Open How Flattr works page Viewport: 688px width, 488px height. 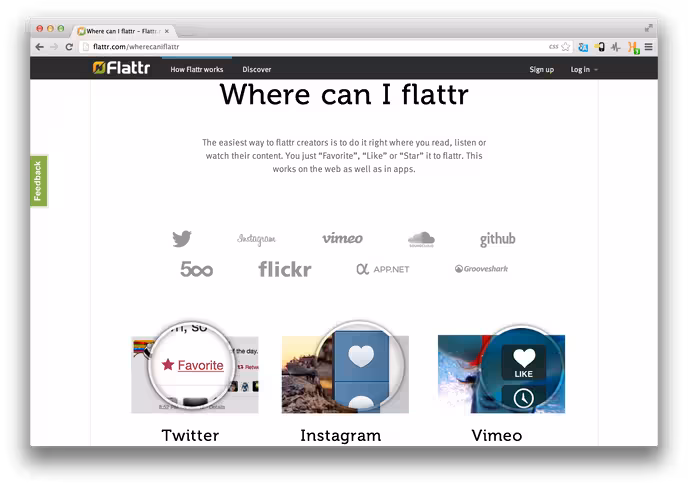click(x=197, y=69)
